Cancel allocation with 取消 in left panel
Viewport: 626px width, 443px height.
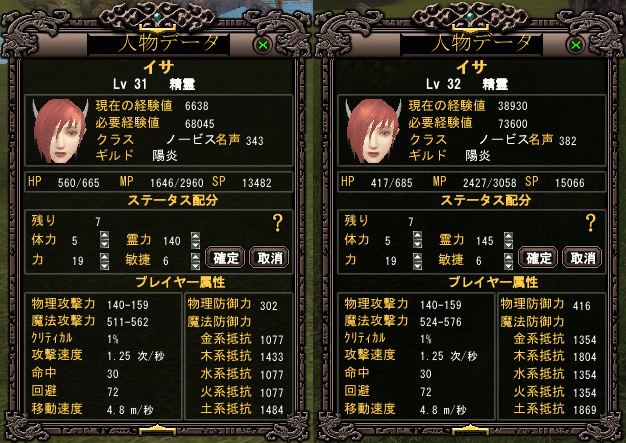click(269, 257)
